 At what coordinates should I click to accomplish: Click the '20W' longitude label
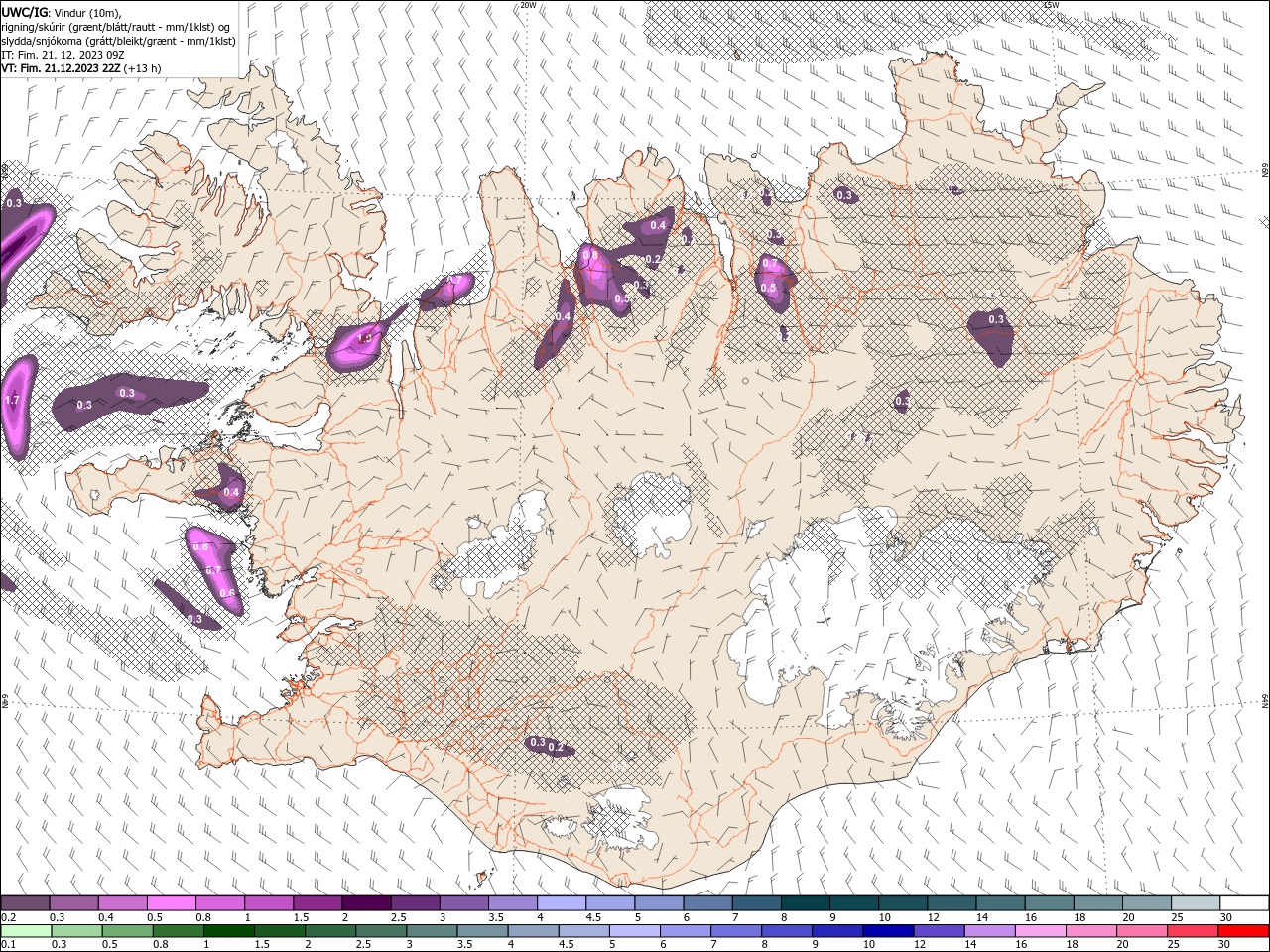tap(529, 5)
